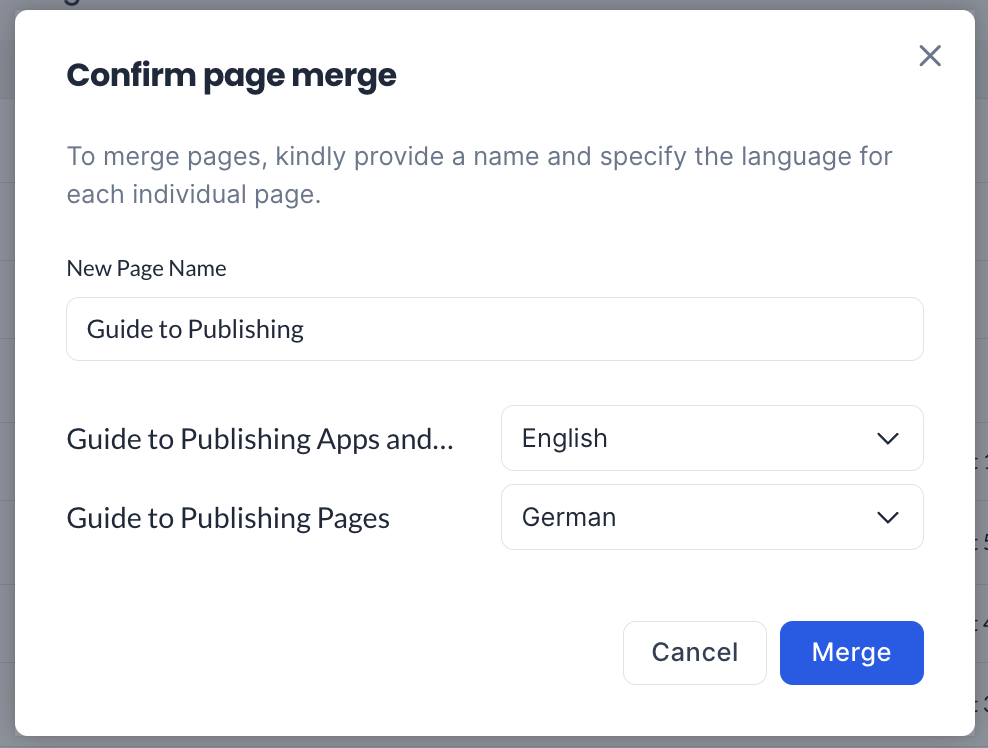
Task: Click the 'Confirm page merge' heading
Action: pos(231,76)
